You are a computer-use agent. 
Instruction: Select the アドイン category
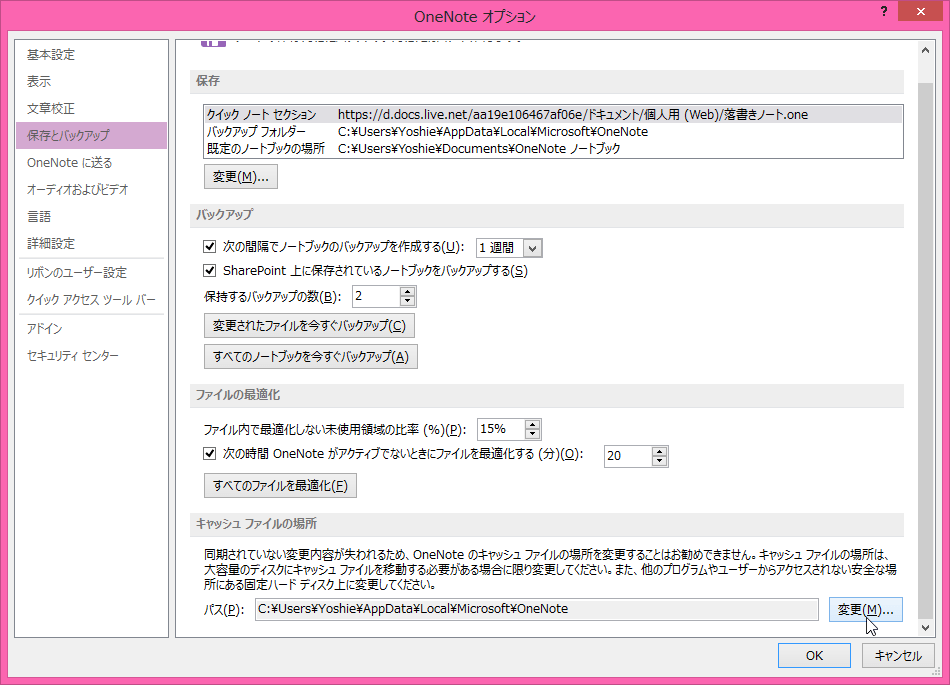pos(91,328)
